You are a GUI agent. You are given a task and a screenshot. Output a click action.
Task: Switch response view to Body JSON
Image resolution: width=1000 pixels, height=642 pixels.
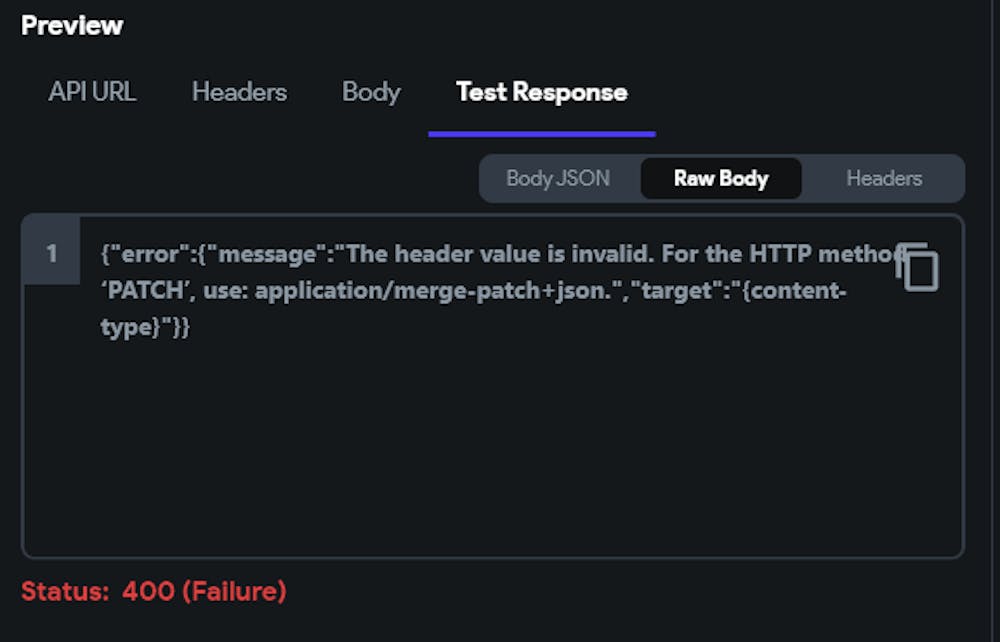point(558,179)
